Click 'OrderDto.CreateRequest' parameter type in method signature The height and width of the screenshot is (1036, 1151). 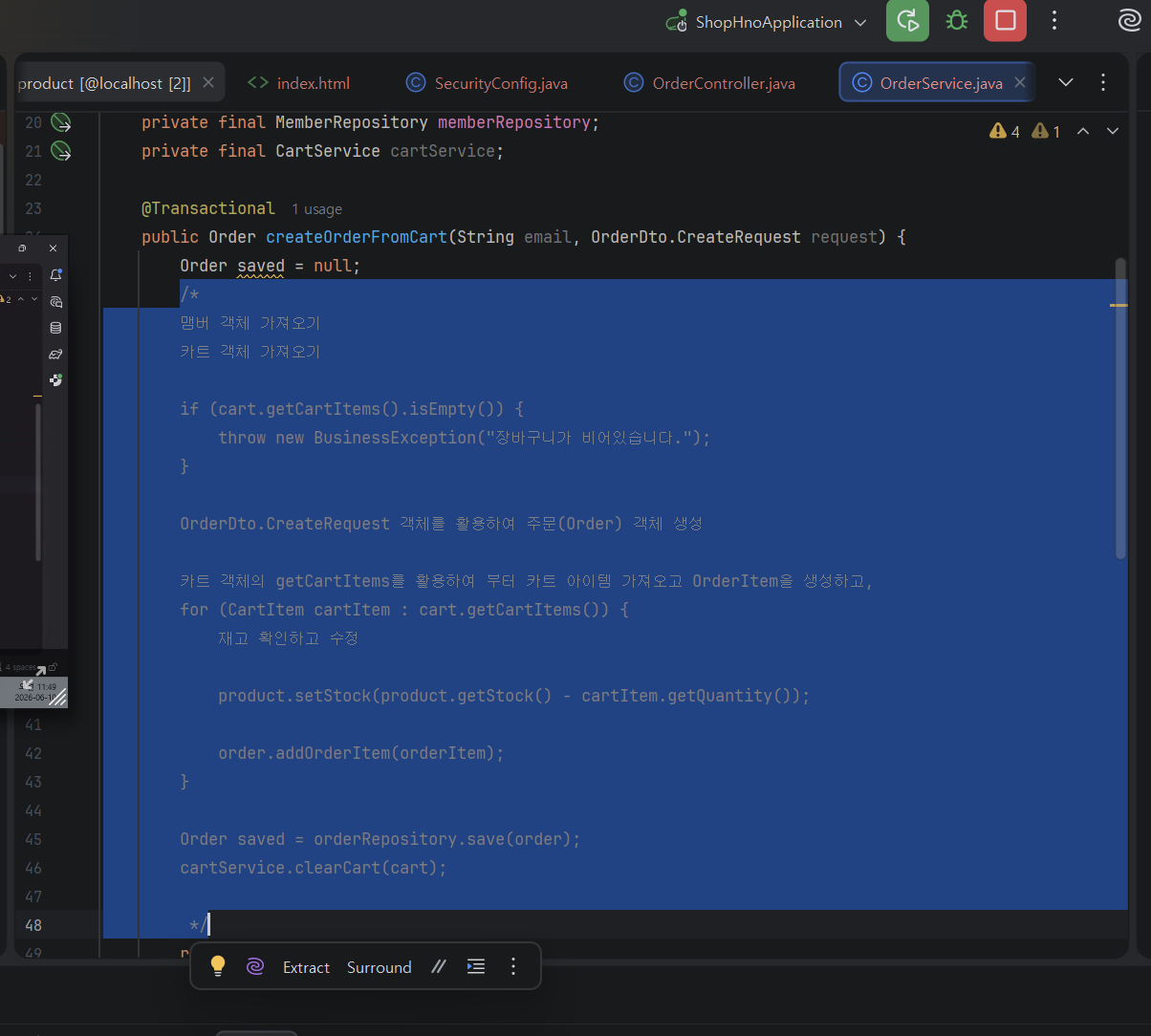tap(695, 237)
